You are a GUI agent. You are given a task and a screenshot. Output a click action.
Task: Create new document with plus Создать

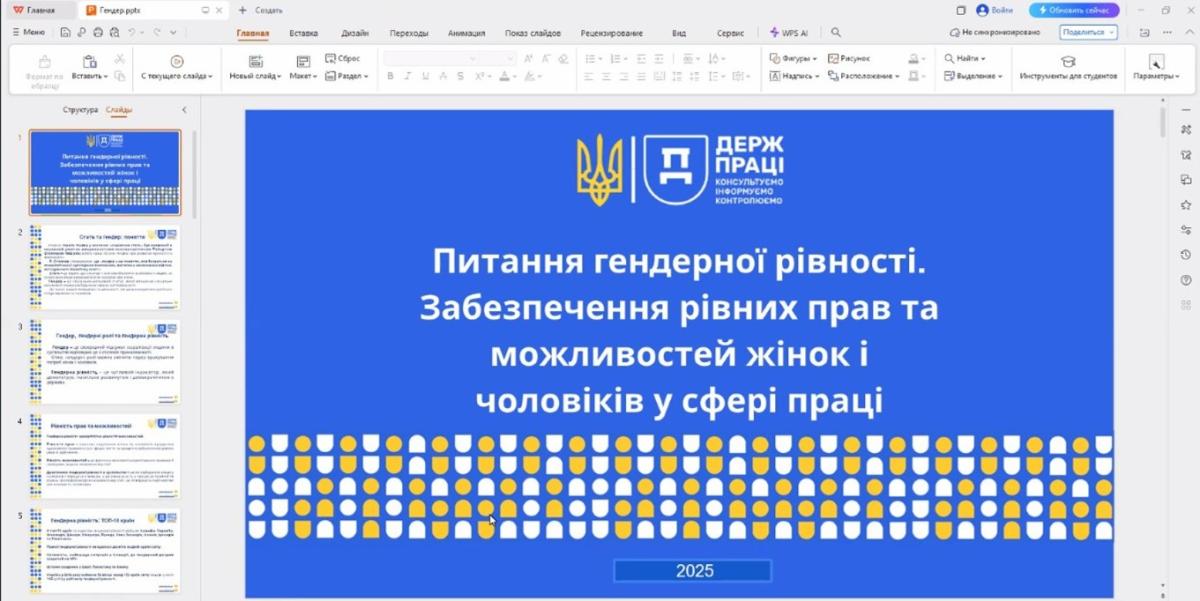[x=261, y=10]
